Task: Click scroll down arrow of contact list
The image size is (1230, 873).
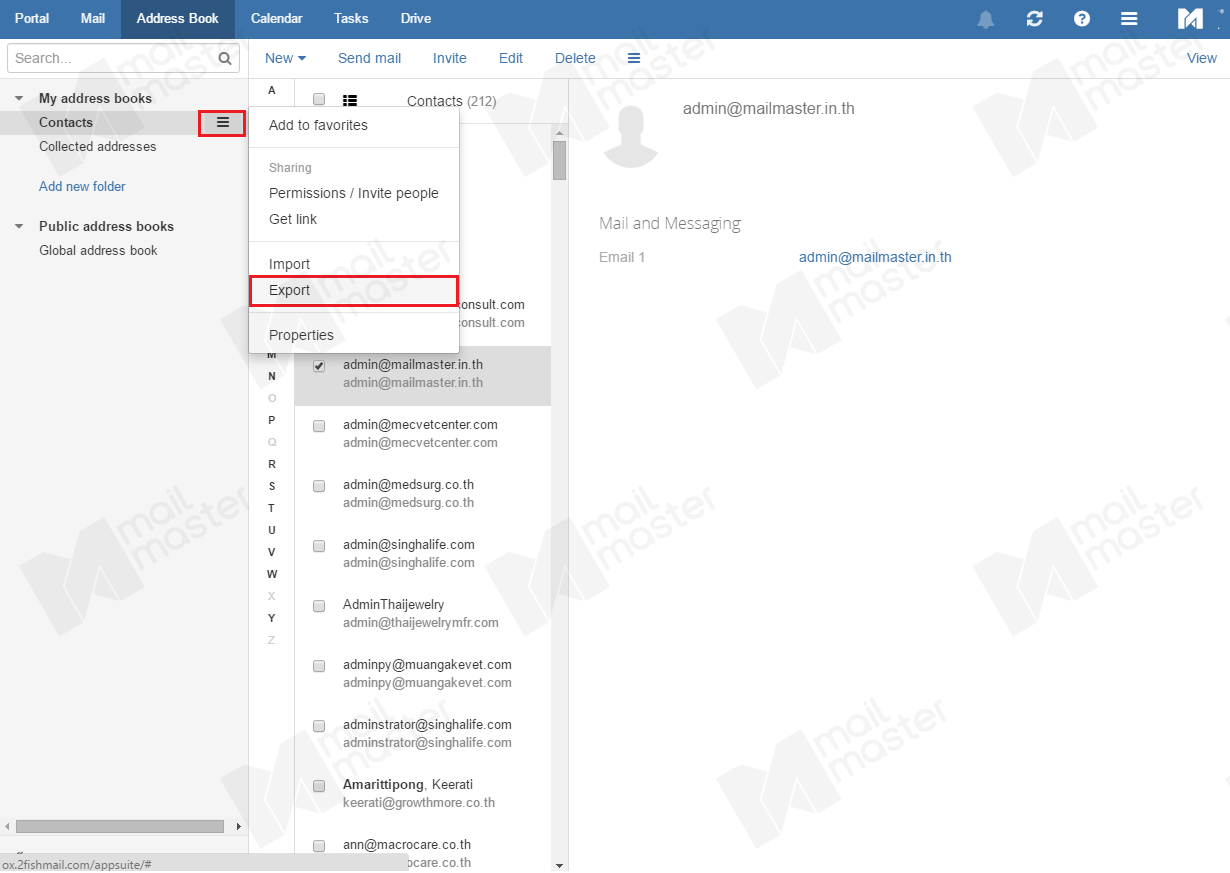Action: pyautogui.click(x=559, y=865)
